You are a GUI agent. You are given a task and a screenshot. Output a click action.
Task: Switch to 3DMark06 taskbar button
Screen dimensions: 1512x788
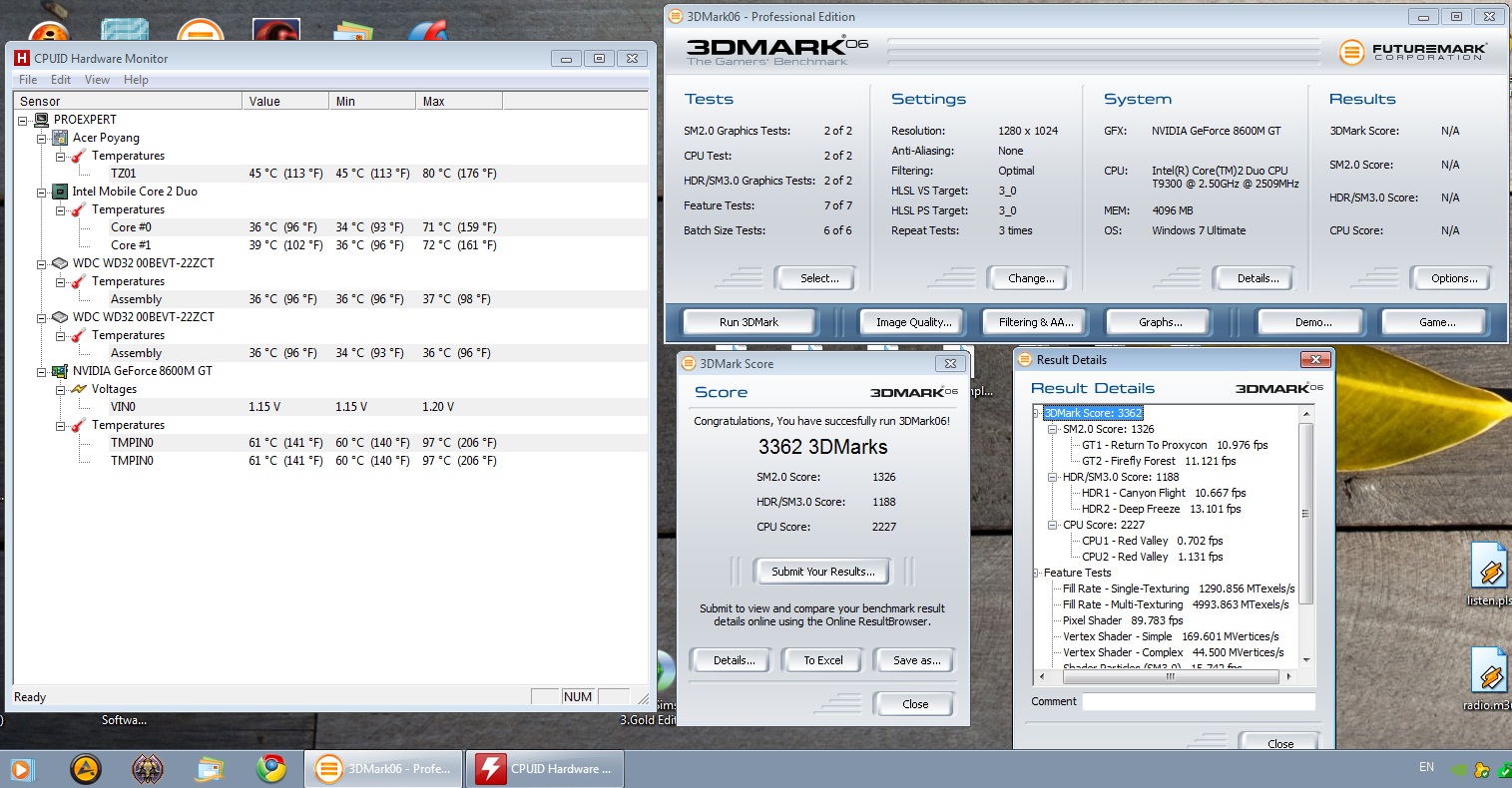pos(383,769)
